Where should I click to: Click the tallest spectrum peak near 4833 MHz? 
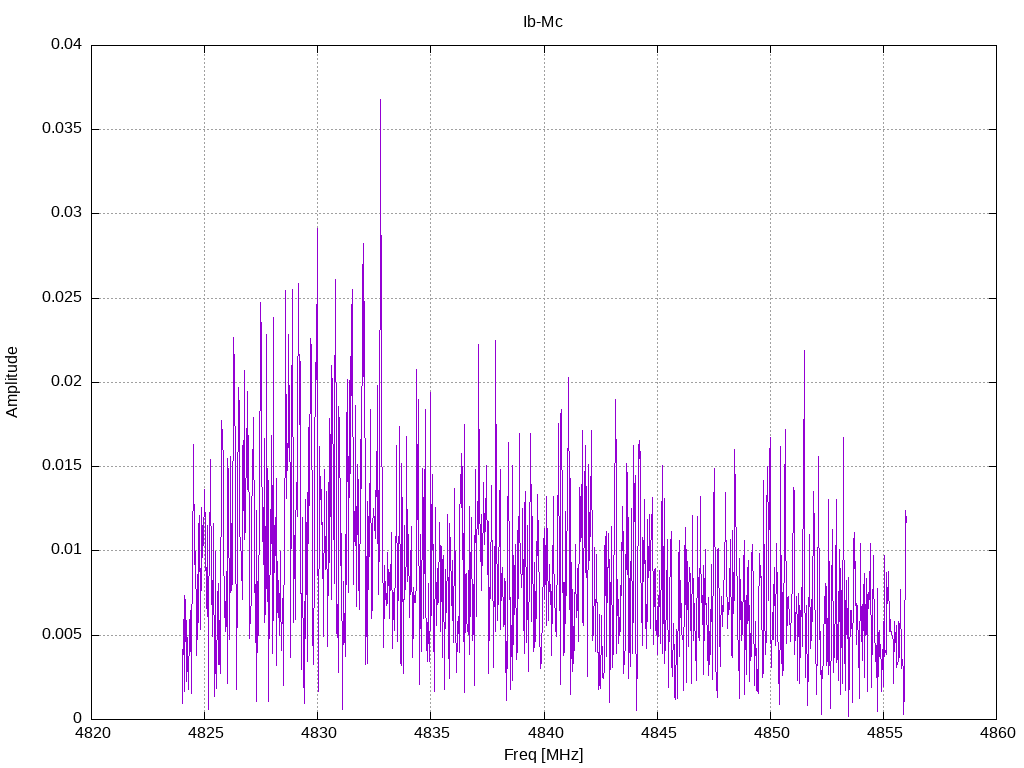380,101
